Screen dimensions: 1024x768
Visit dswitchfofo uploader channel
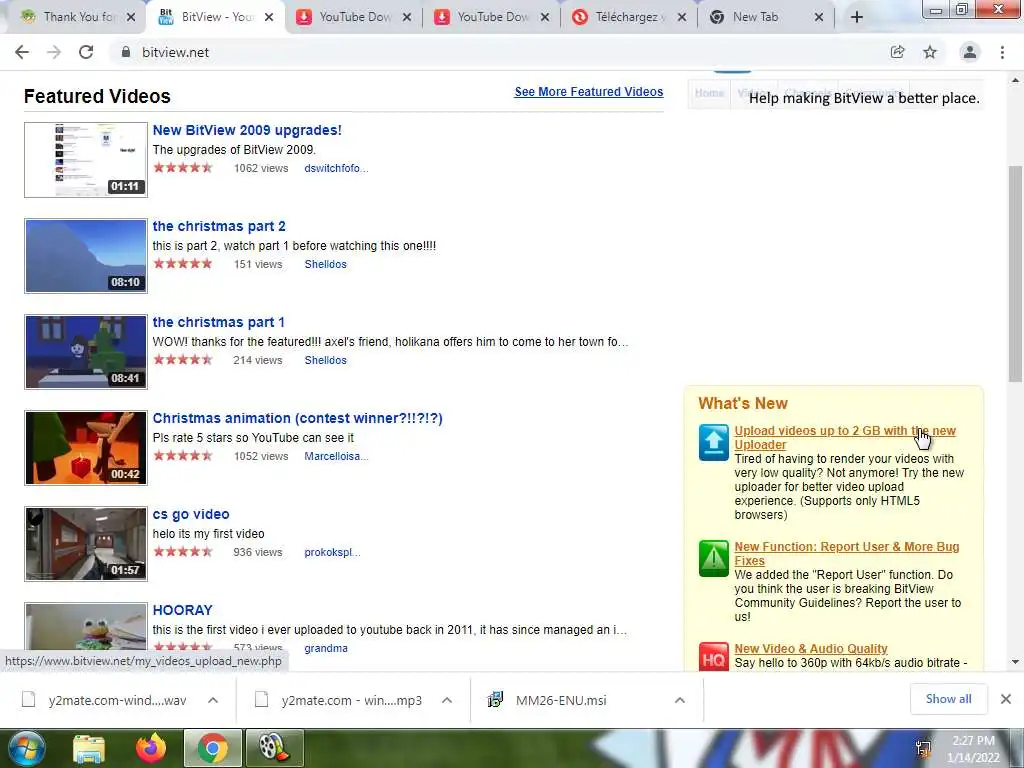click(x=336, y=168)
